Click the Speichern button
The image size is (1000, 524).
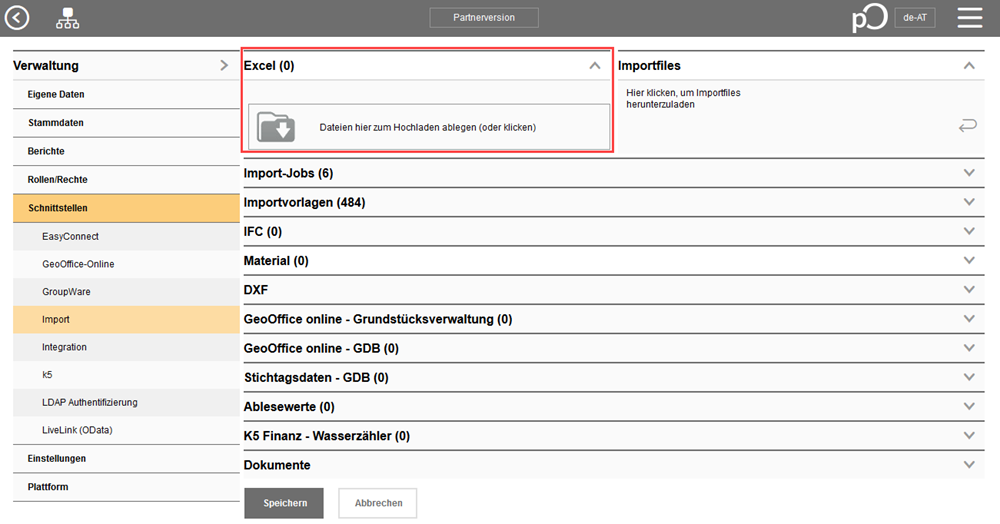click(x=283, y=503)
